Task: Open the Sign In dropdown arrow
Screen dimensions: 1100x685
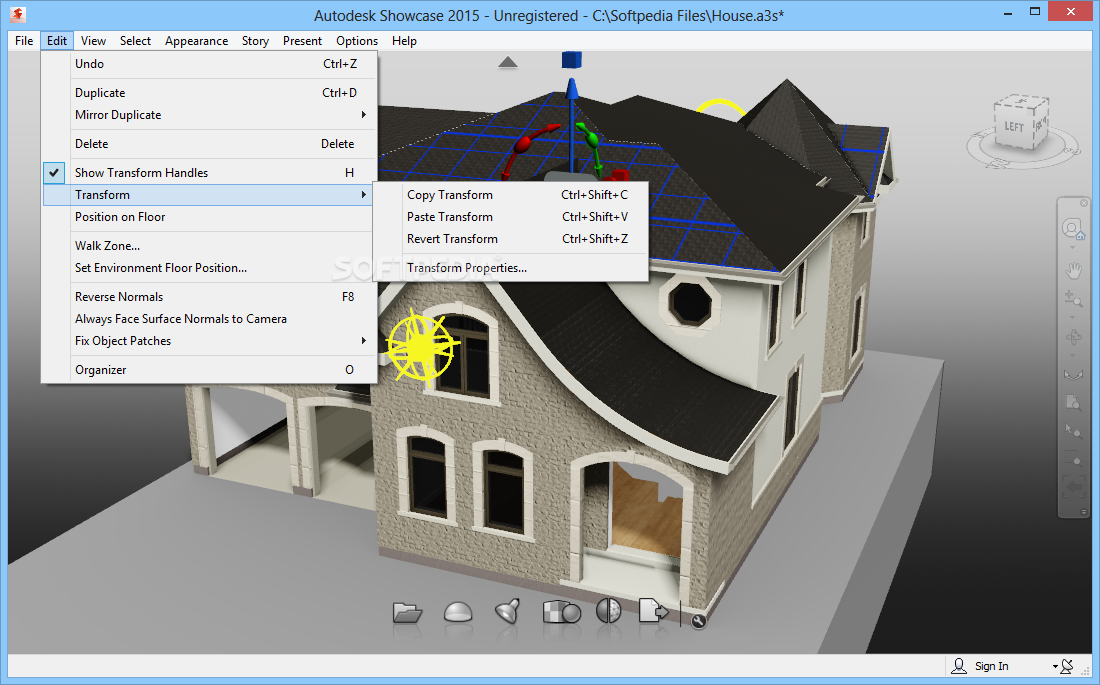Action: pos(1055,667)
